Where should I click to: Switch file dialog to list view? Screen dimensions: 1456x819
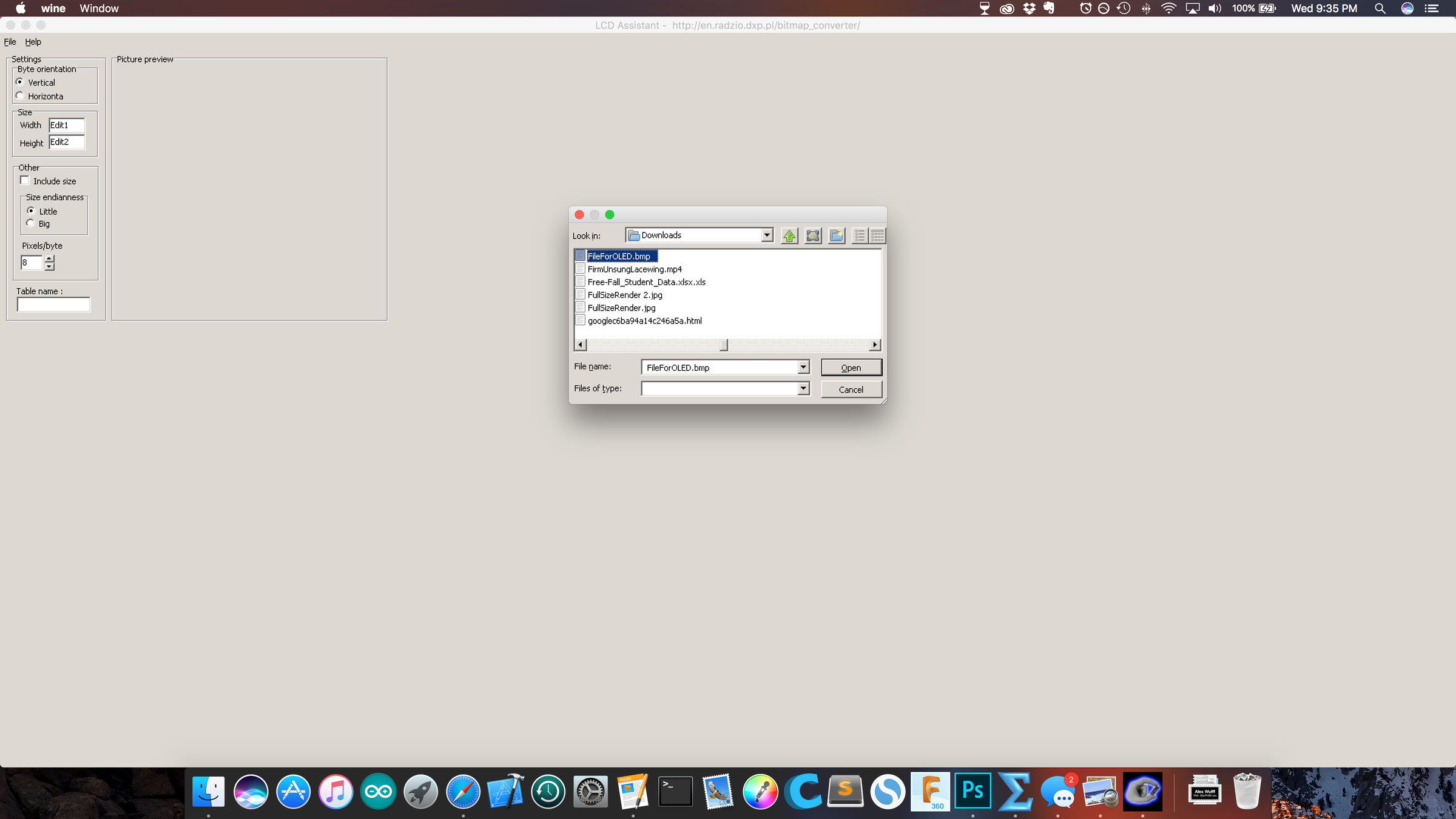click(x=860, y=235)
